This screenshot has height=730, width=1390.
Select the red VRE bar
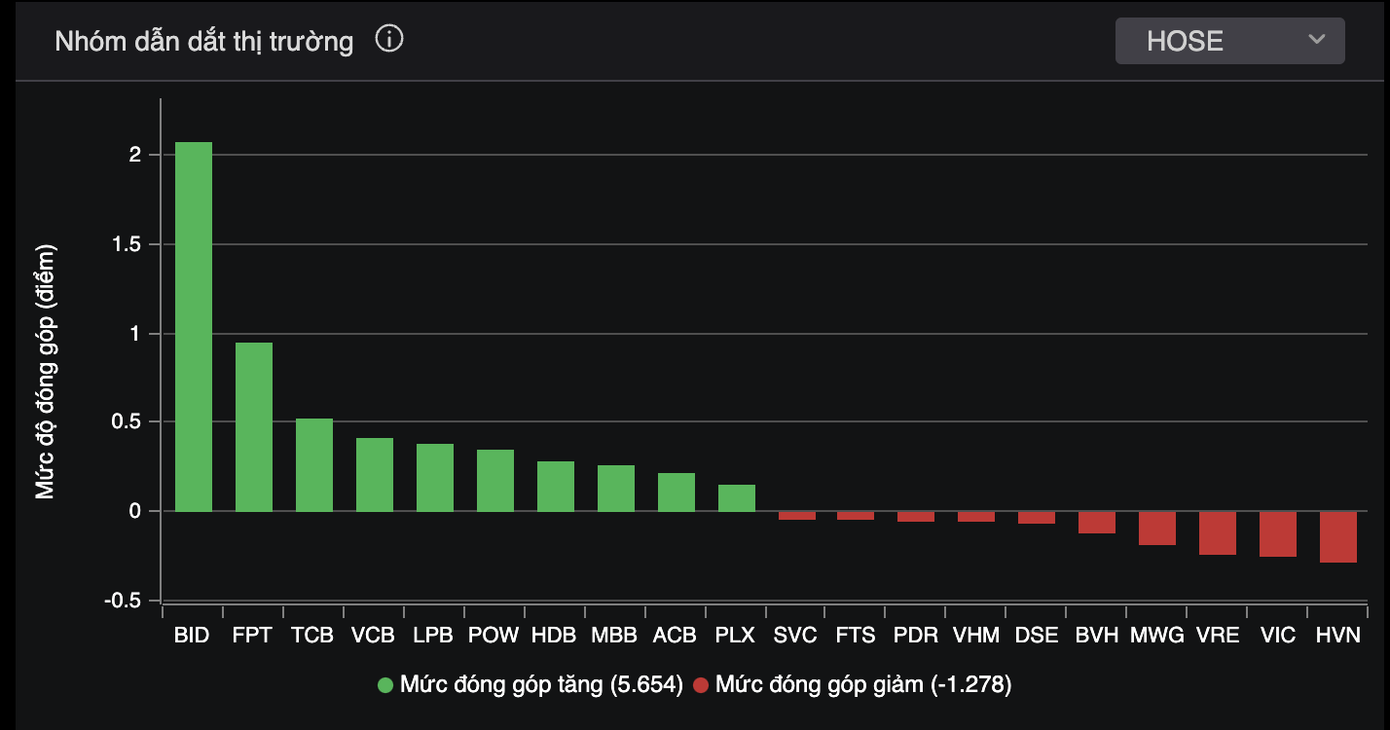[x=1217, y=533]
